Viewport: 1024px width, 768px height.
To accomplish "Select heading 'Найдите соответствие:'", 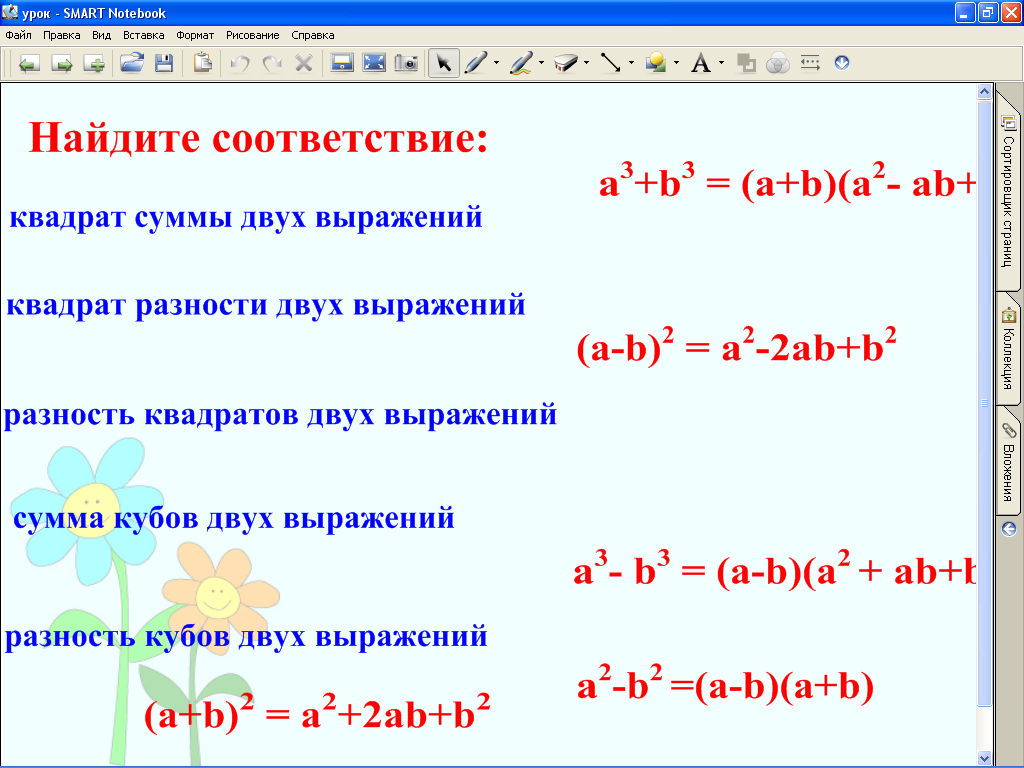I will 258,138.
